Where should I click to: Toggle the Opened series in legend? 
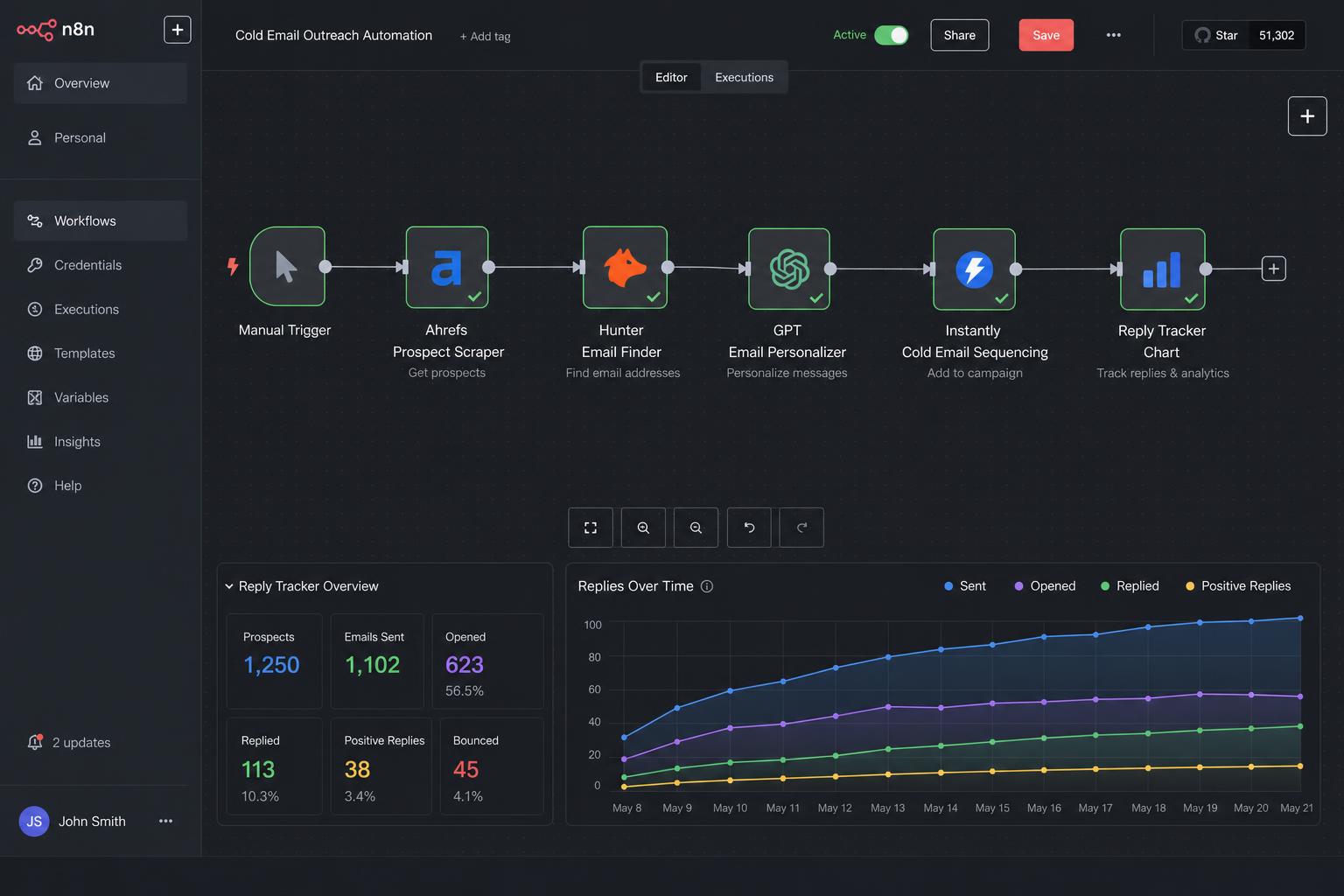(1045, 586)
